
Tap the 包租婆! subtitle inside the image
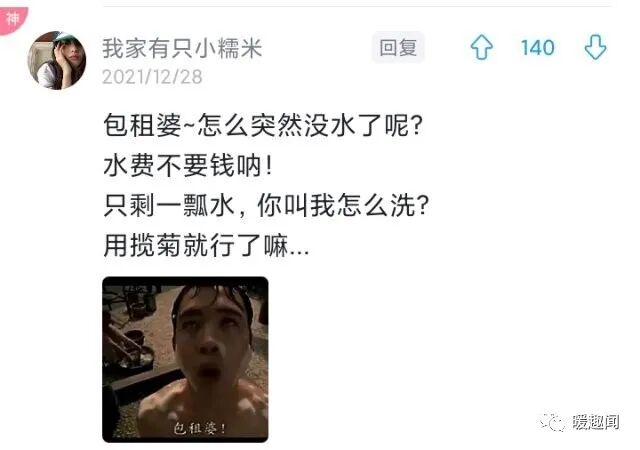pos(200,428)
